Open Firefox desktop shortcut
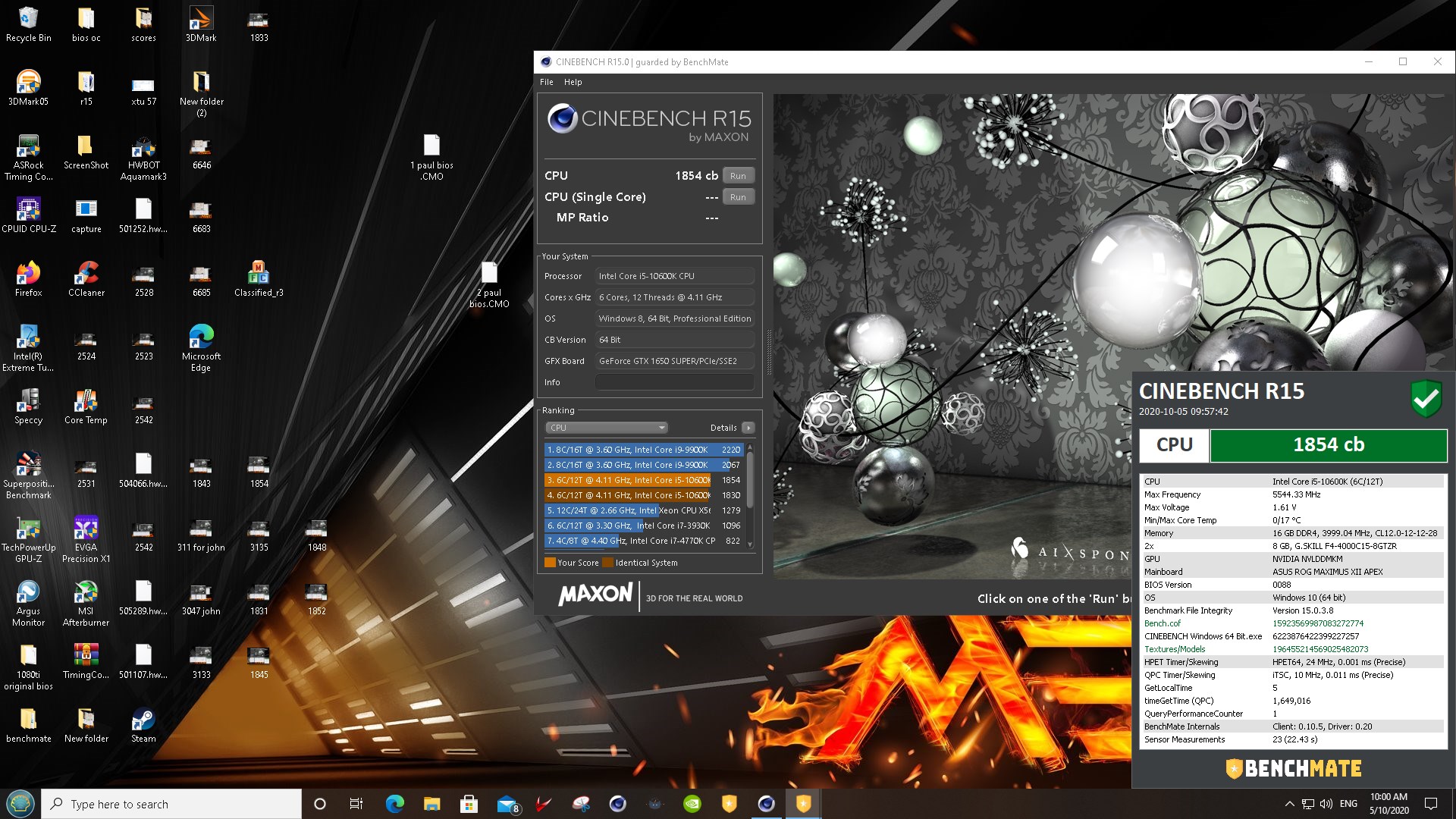Screen dimensions: 1456x819 coord(28,279)
